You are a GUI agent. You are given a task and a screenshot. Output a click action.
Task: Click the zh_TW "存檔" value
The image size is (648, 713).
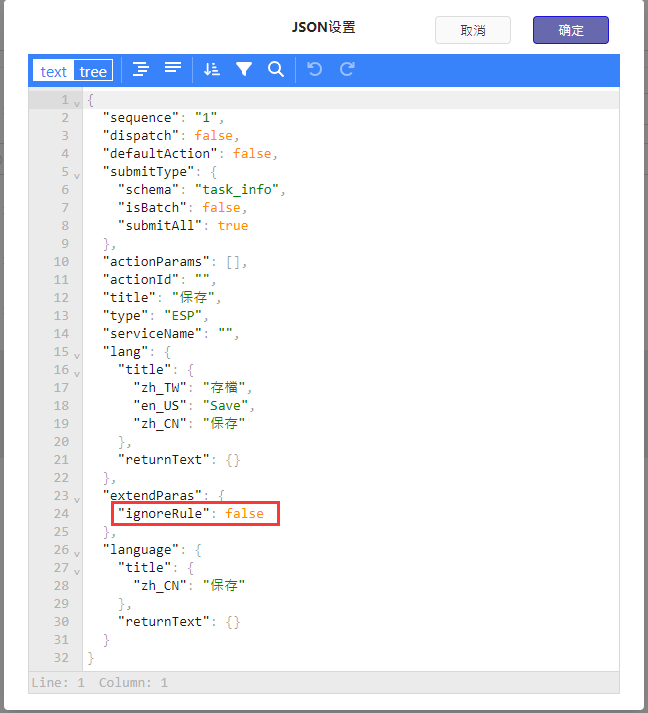[x=224, y=387]
